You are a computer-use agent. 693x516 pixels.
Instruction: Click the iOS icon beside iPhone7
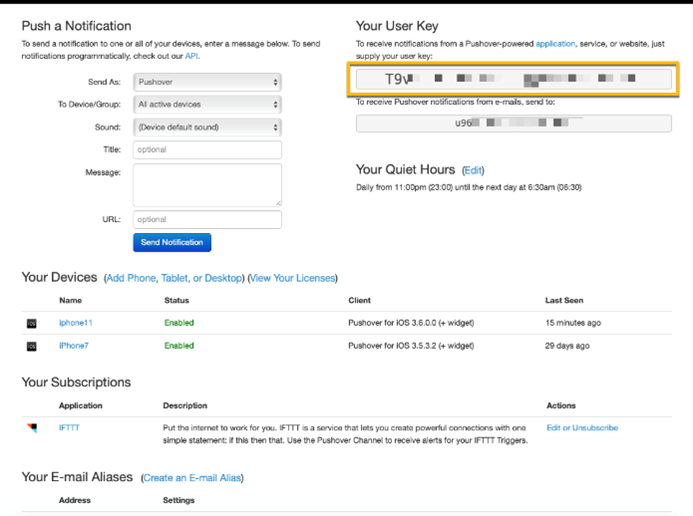coord(32,346)
